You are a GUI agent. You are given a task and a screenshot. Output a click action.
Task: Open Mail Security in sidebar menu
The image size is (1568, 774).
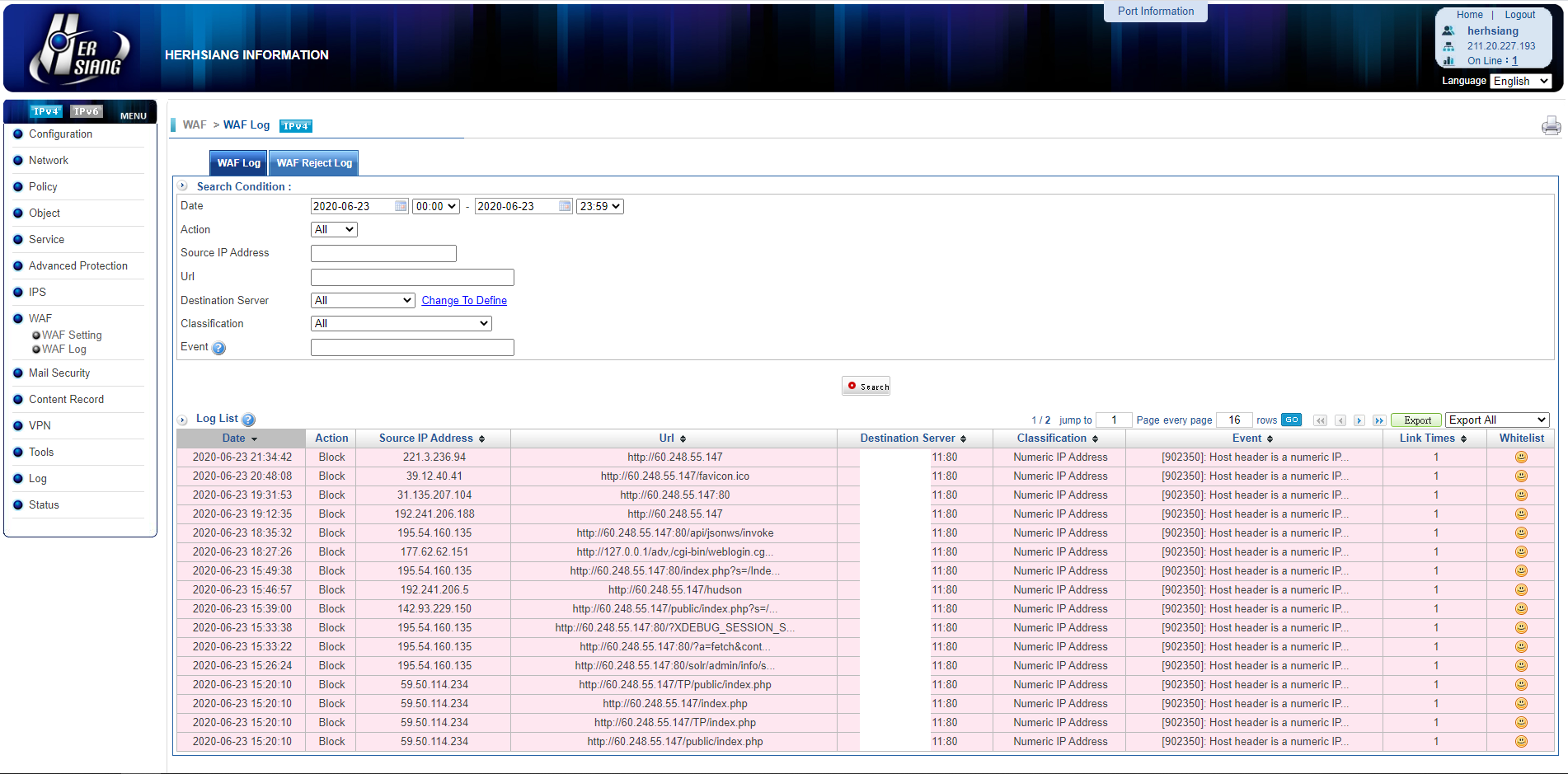59,373
